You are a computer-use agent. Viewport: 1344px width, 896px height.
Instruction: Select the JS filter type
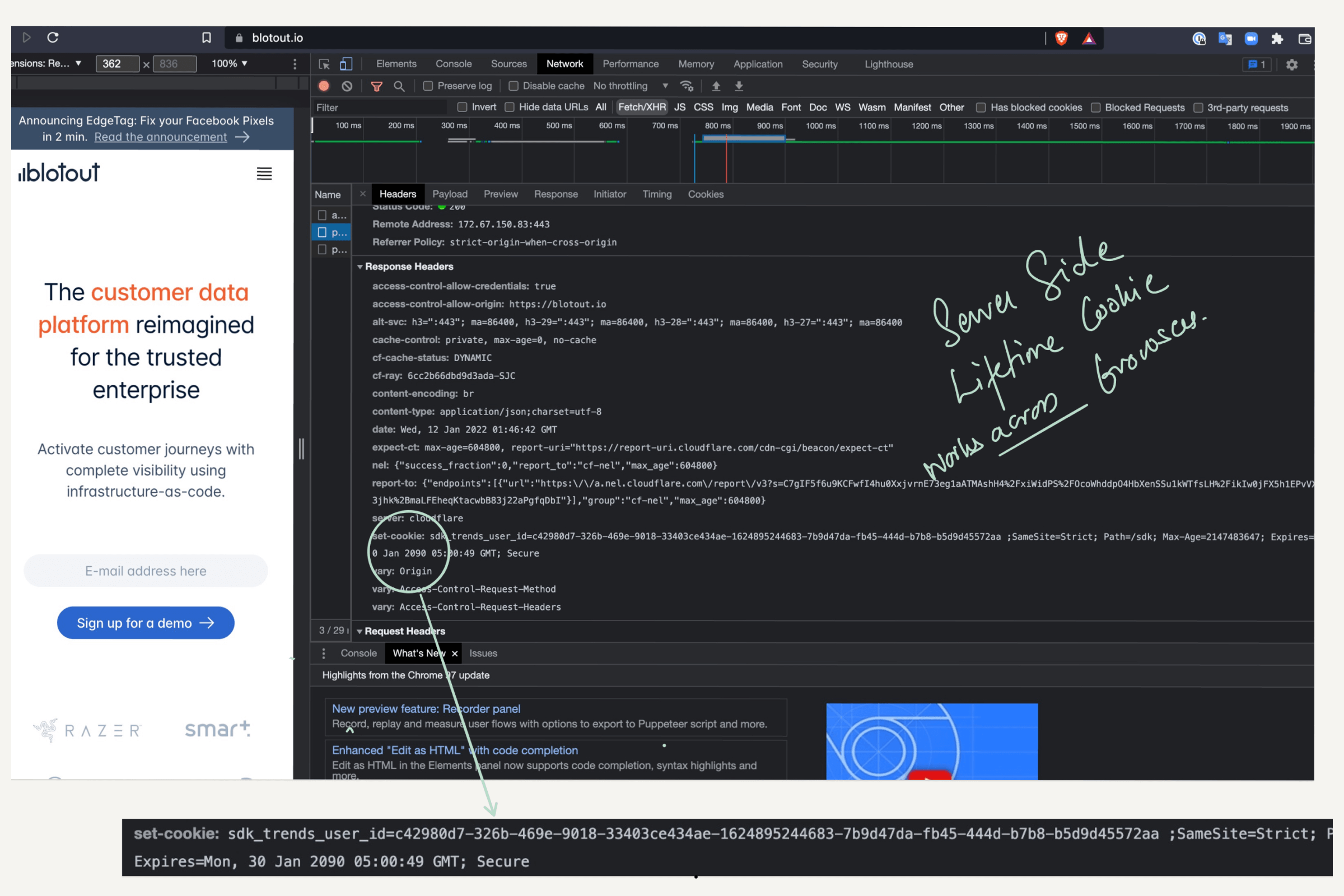tap(679, 108)
